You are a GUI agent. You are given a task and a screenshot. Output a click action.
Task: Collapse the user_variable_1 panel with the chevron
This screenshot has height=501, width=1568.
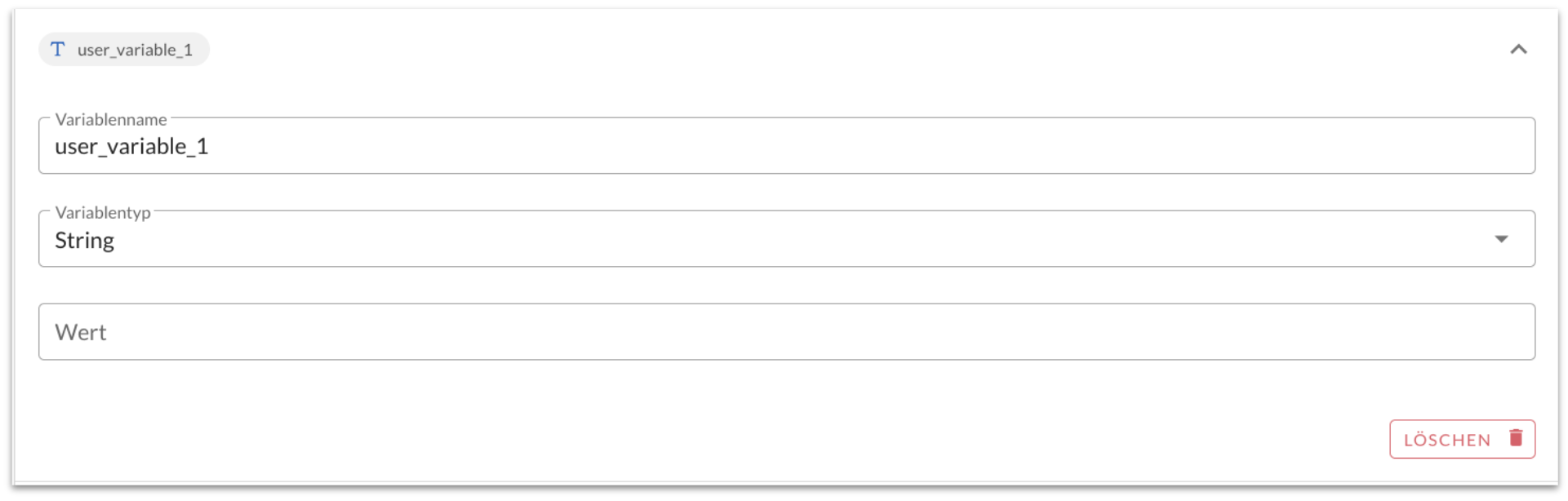1518,50
